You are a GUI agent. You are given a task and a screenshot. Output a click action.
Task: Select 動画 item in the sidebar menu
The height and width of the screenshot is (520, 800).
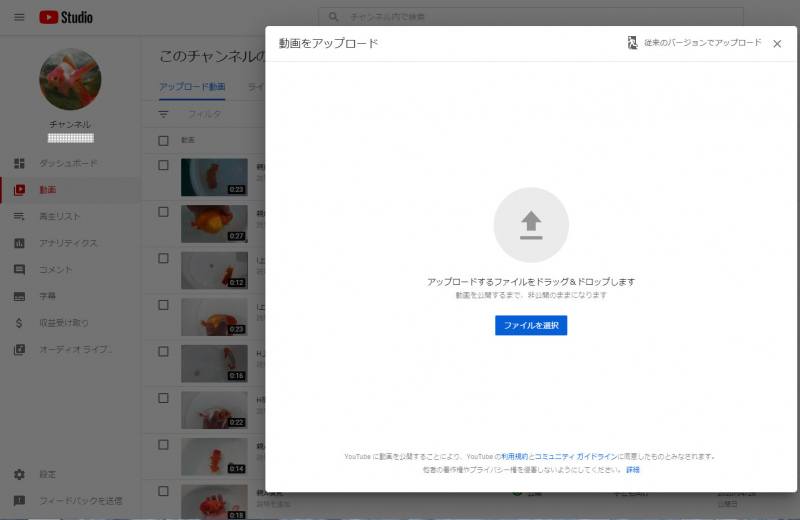click(48, 190)
